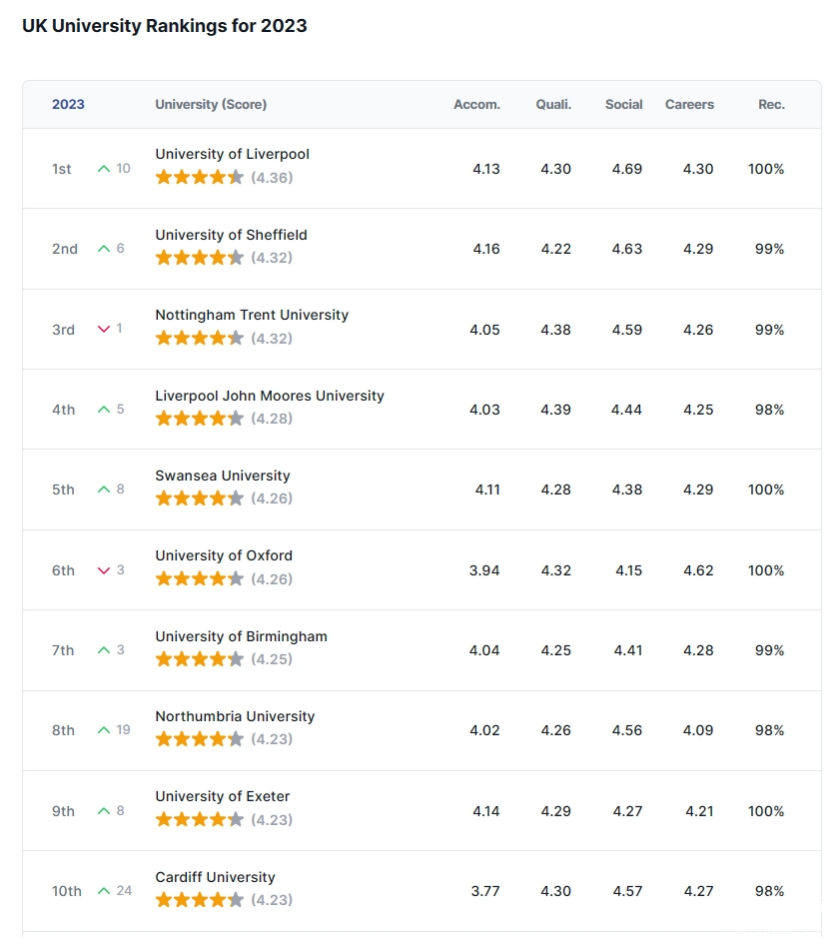Click the red down arrow in the 3rd row

[104, 329]
